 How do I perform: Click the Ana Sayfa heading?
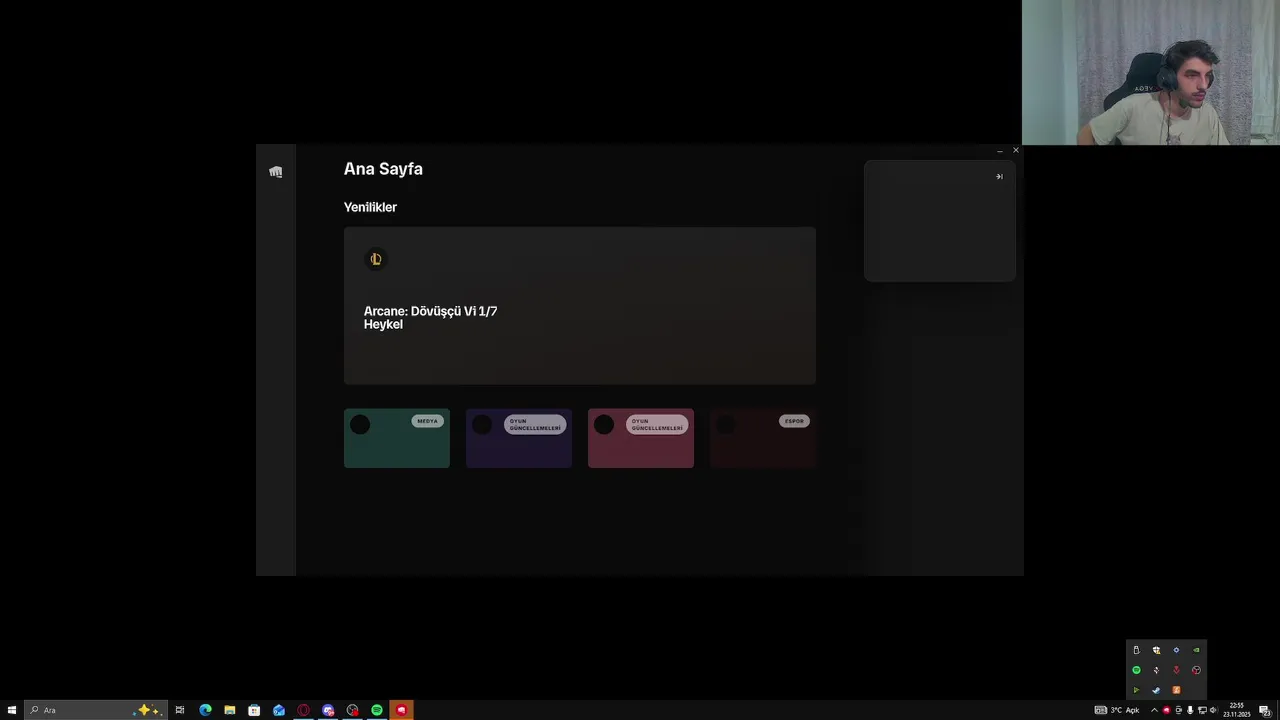[x=383, y=169]
